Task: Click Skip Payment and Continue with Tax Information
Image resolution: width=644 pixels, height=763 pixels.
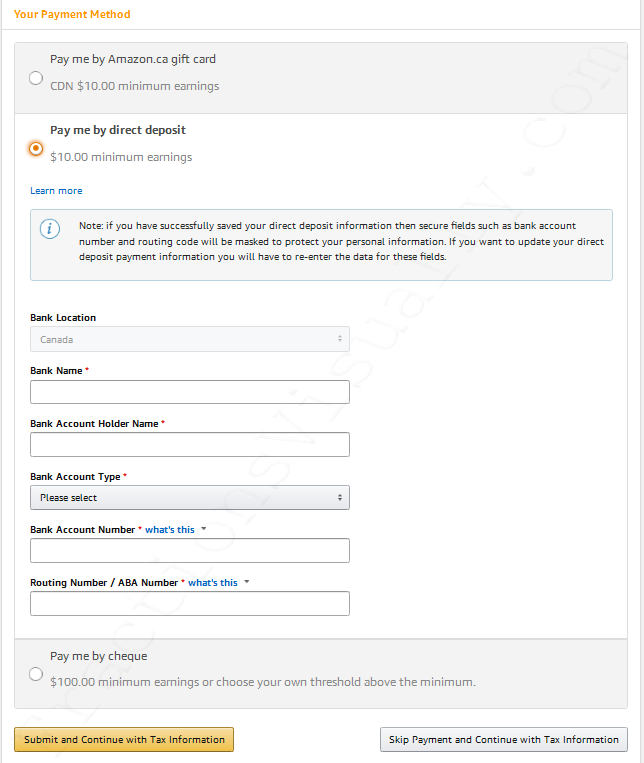Action: pyautogui.click(x=504, y=740)
